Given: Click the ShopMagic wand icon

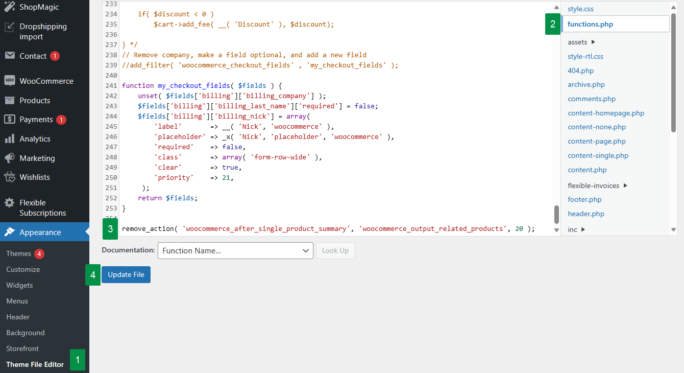Looking at the screenshot, I should (10, 7).
